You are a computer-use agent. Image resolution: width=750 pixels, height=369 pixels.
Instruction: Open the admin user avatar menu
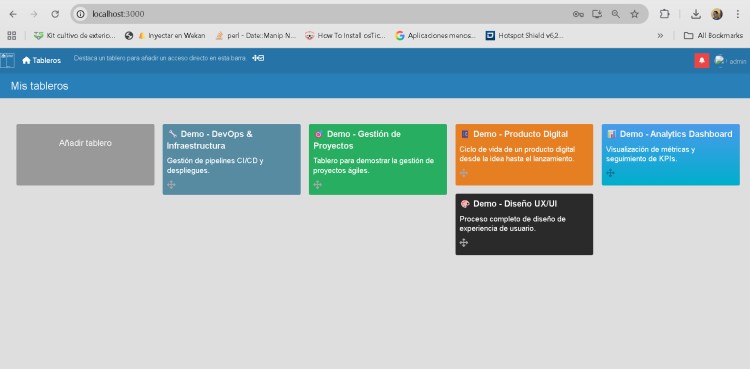pyautogui.click(x=719, y=61)
